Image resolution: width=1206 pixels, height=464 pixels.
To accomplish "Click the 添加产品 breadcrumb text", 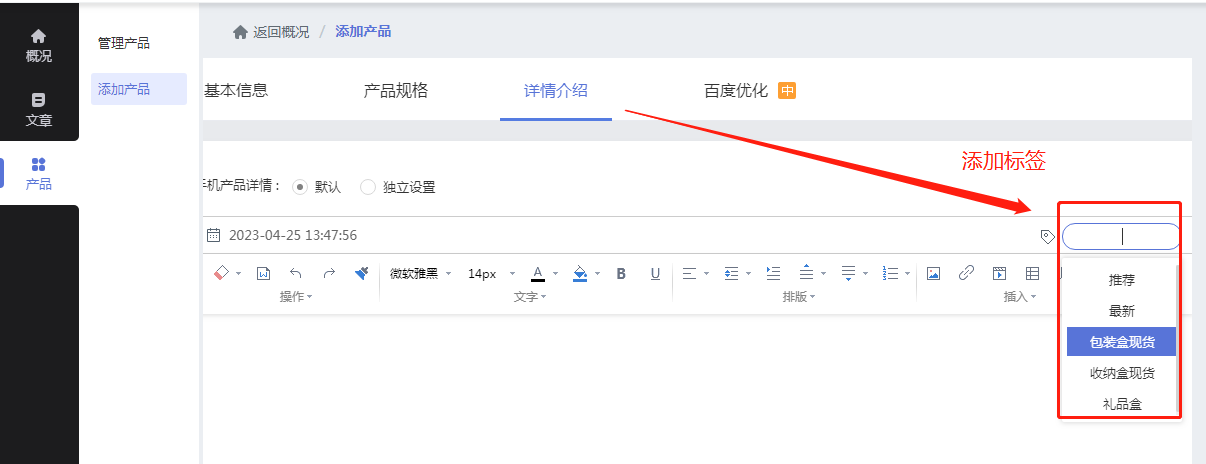I will (x=363, y=32).
